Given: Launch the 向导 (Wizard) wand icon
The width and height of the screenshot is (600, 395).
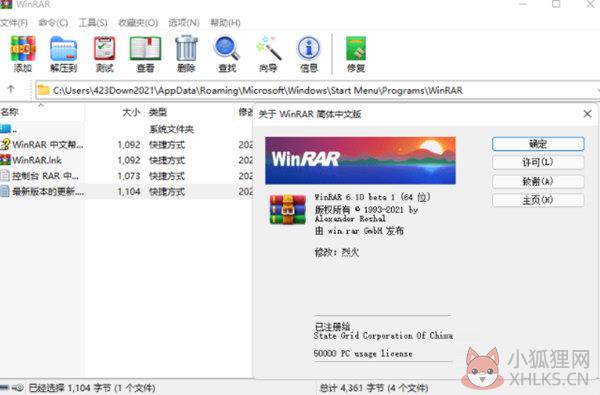Looking at the screenshot, I should 269,49.
